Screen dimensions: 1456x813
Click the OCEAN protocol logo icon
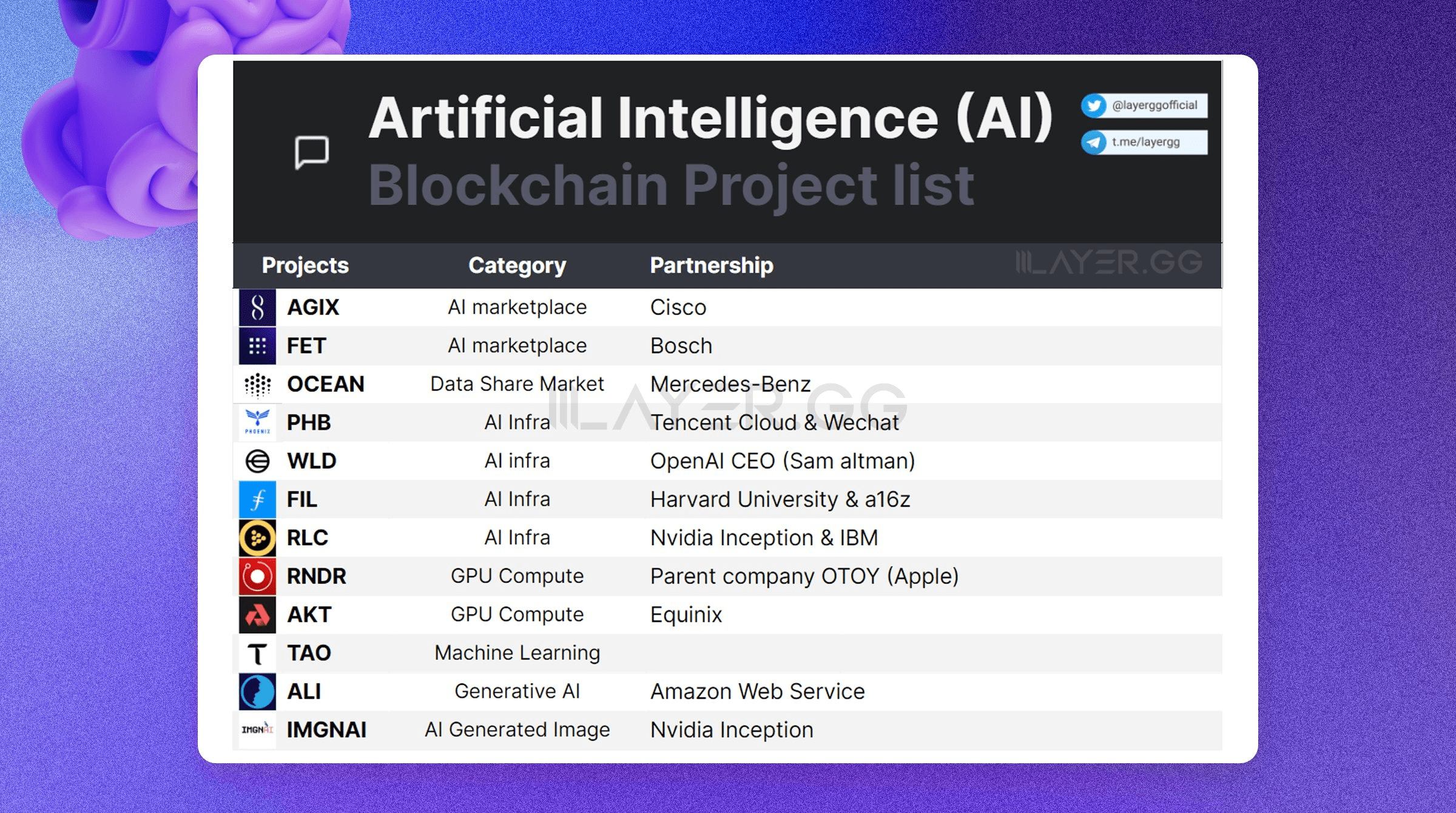click(257, 385)
